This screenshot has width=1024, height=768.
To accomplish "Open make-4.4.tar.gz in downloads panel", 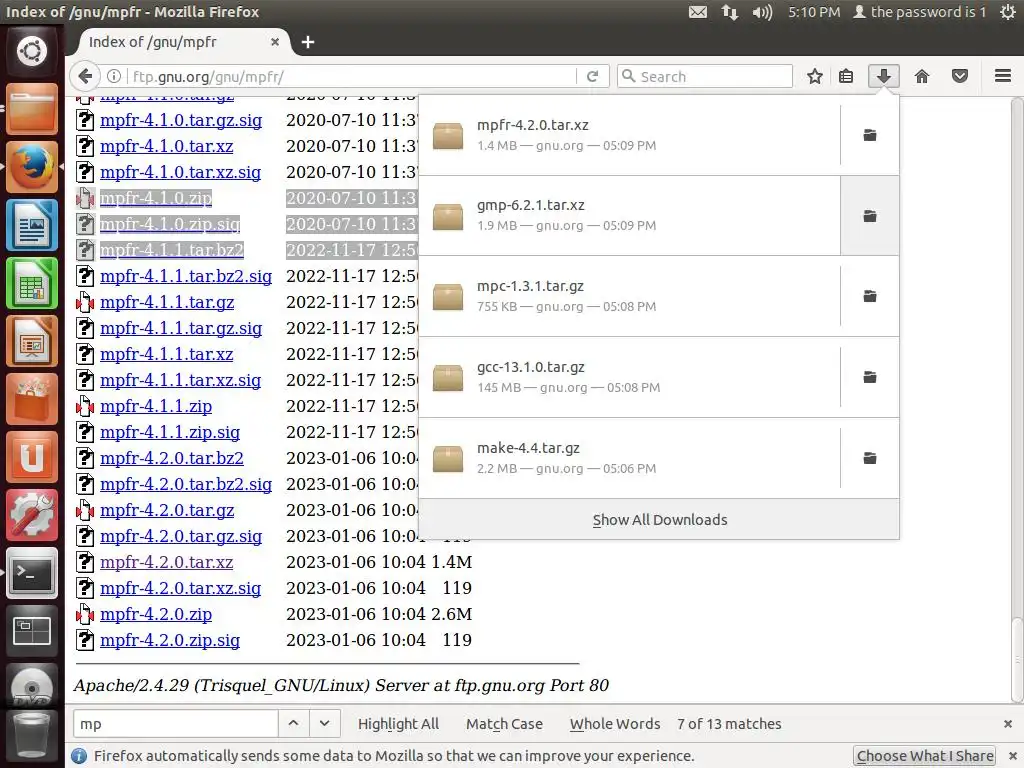I will click(630, 458).
